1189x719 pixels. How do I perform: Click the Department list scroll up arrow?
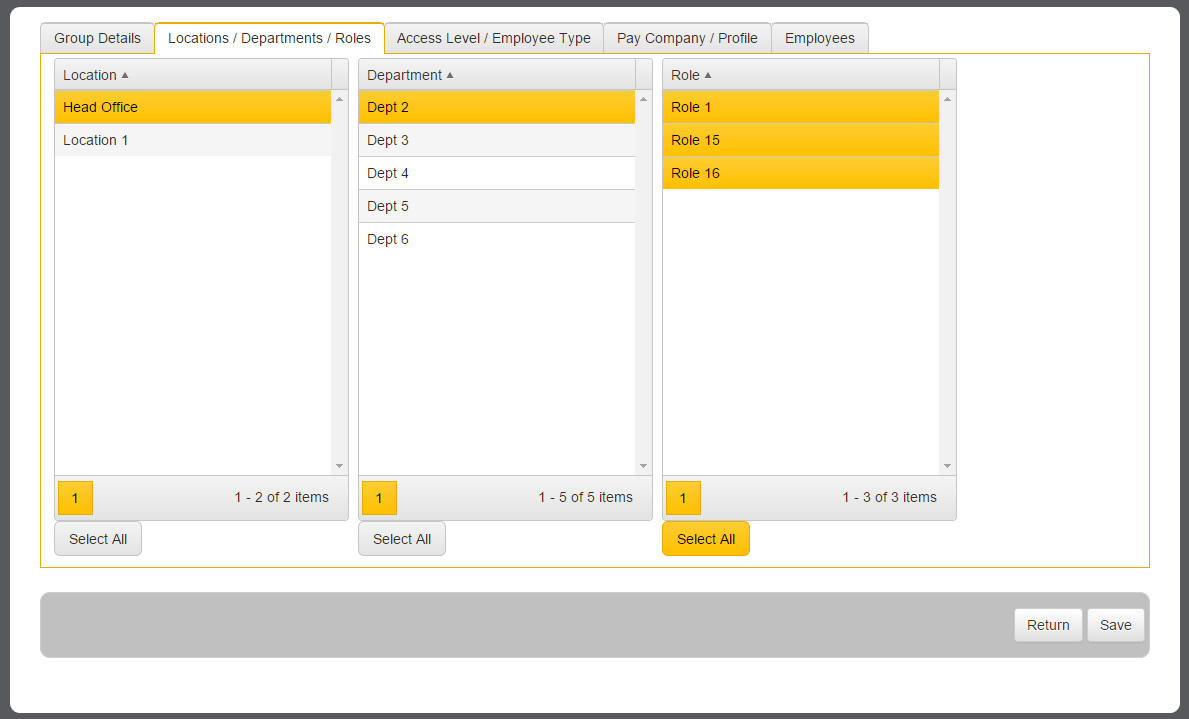coord(644,99)
